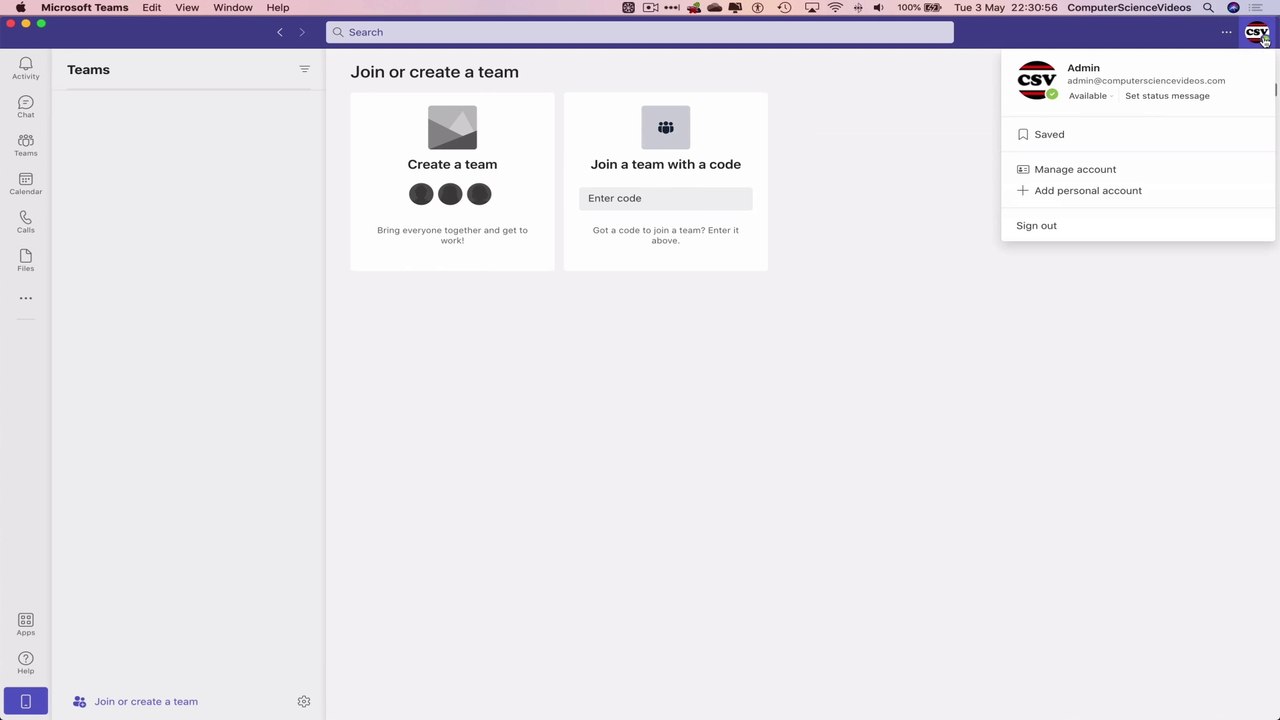This screenshot has width=1280, height=720.
Task: Open the Window menu
Action: click(232, 8)
